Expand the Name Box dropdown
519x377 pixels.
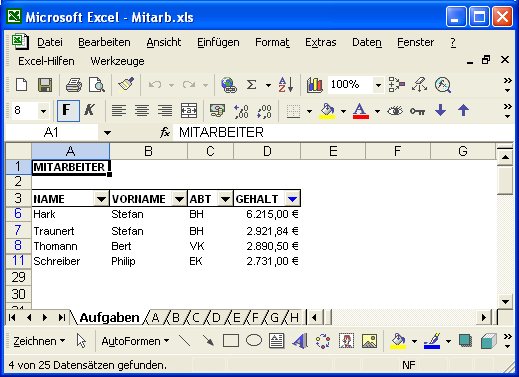click(x=107, y=133)
